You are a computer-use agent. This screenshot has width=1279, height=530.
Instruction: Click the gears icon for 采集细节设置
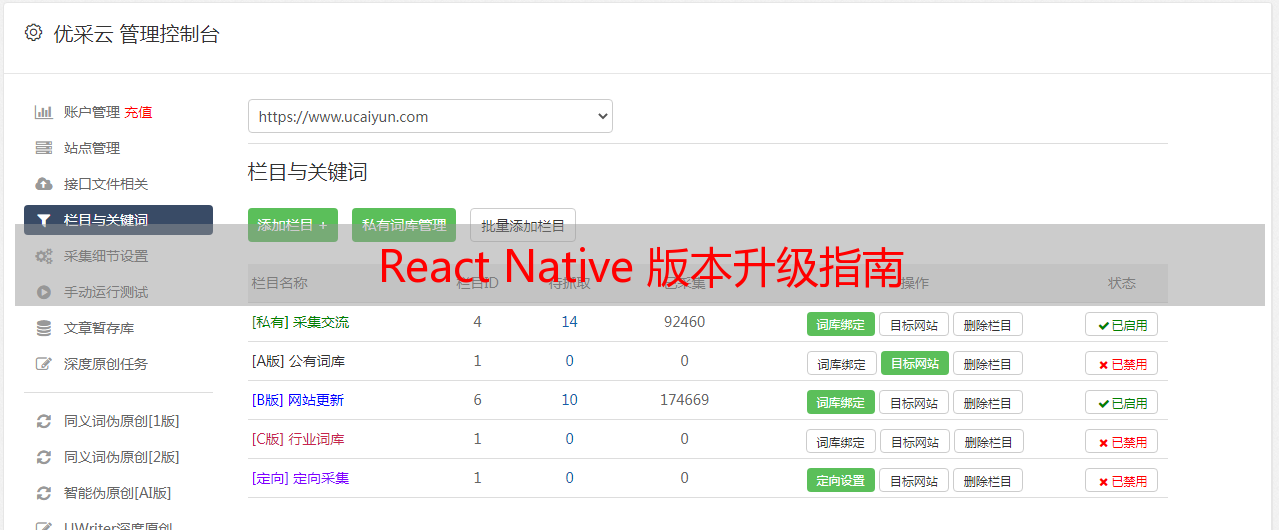43,256
